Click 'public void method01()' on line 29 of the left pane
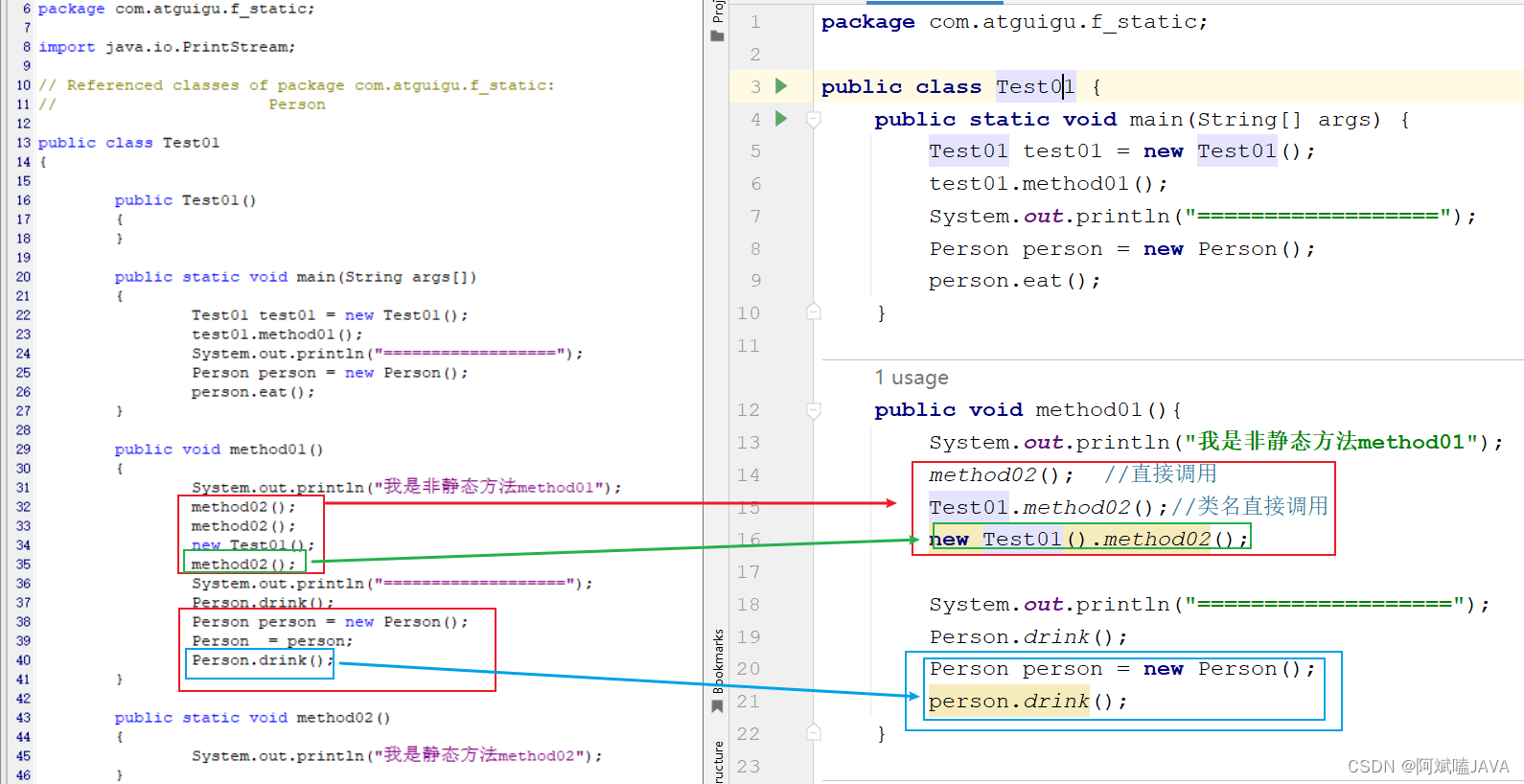Screen dimensions: 1524x784 (x=219, y=450)
